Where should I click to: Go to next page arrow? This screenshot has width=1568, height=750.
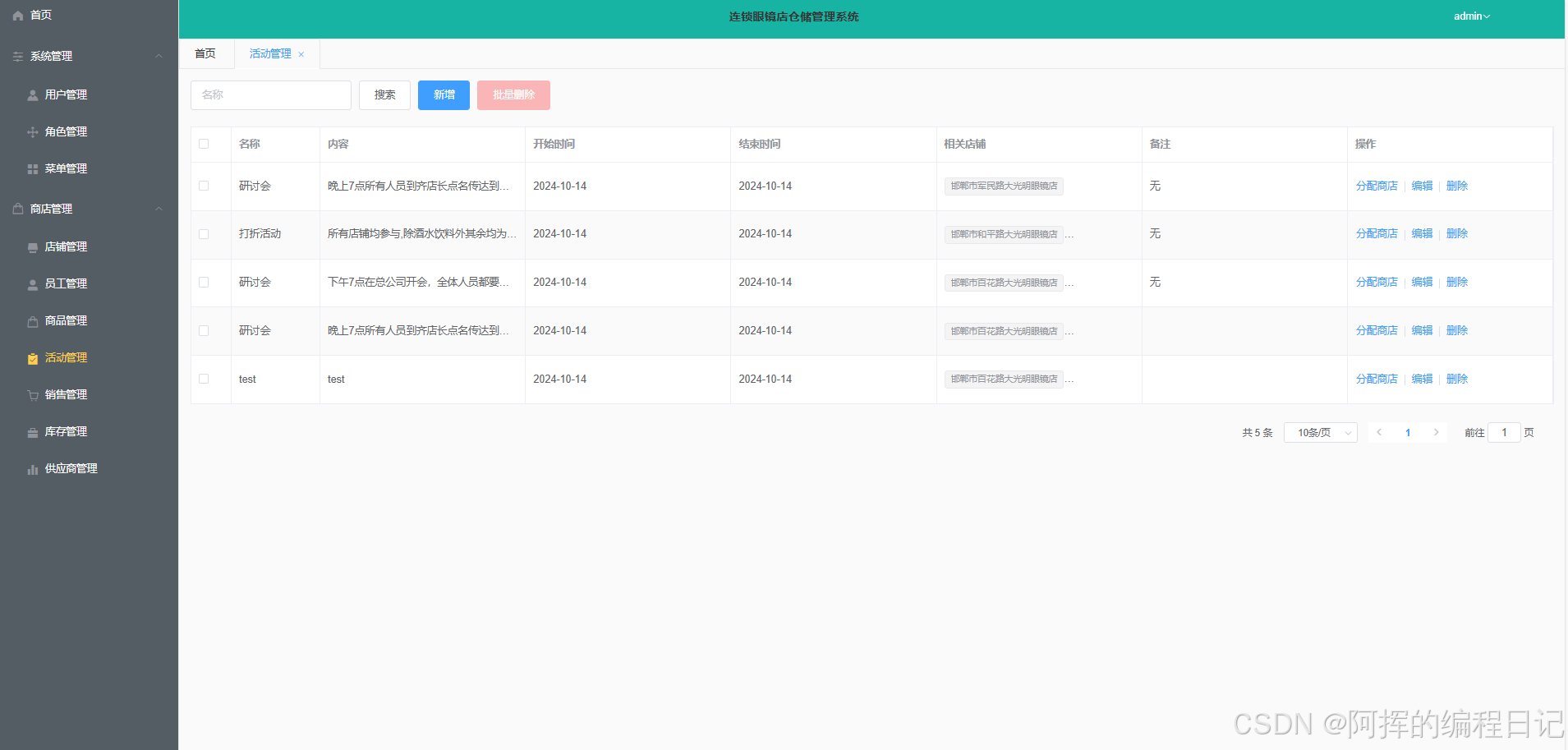1436,432
